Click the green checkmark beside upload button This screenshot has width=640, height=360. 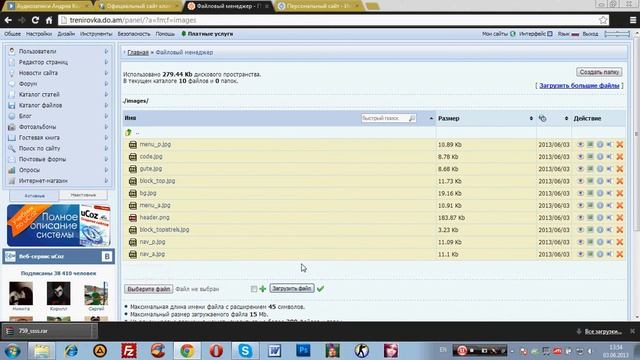pos(320,289)
